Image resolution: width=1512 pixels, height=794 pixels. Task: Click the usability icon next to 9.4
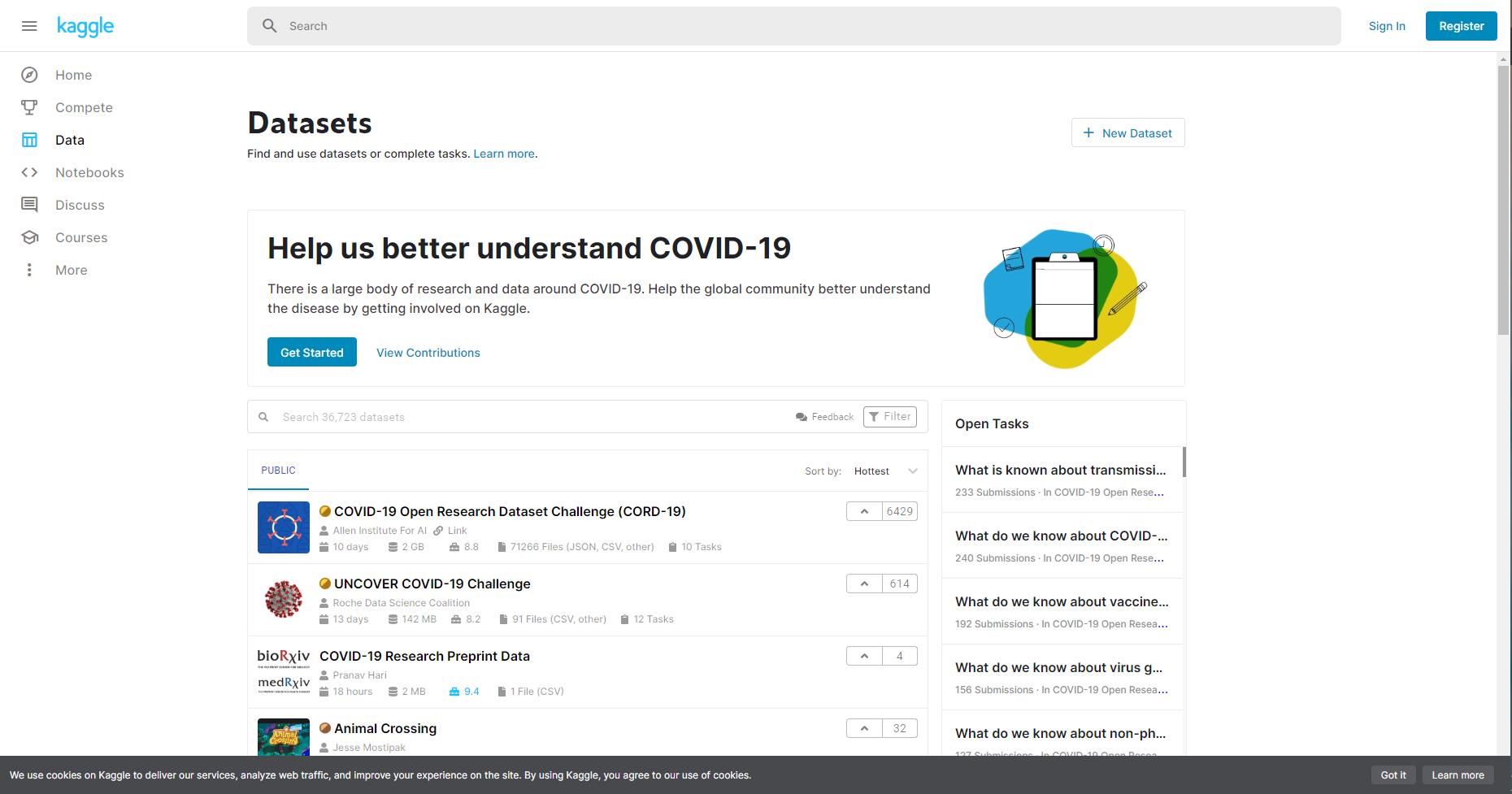tap(454, 692)
